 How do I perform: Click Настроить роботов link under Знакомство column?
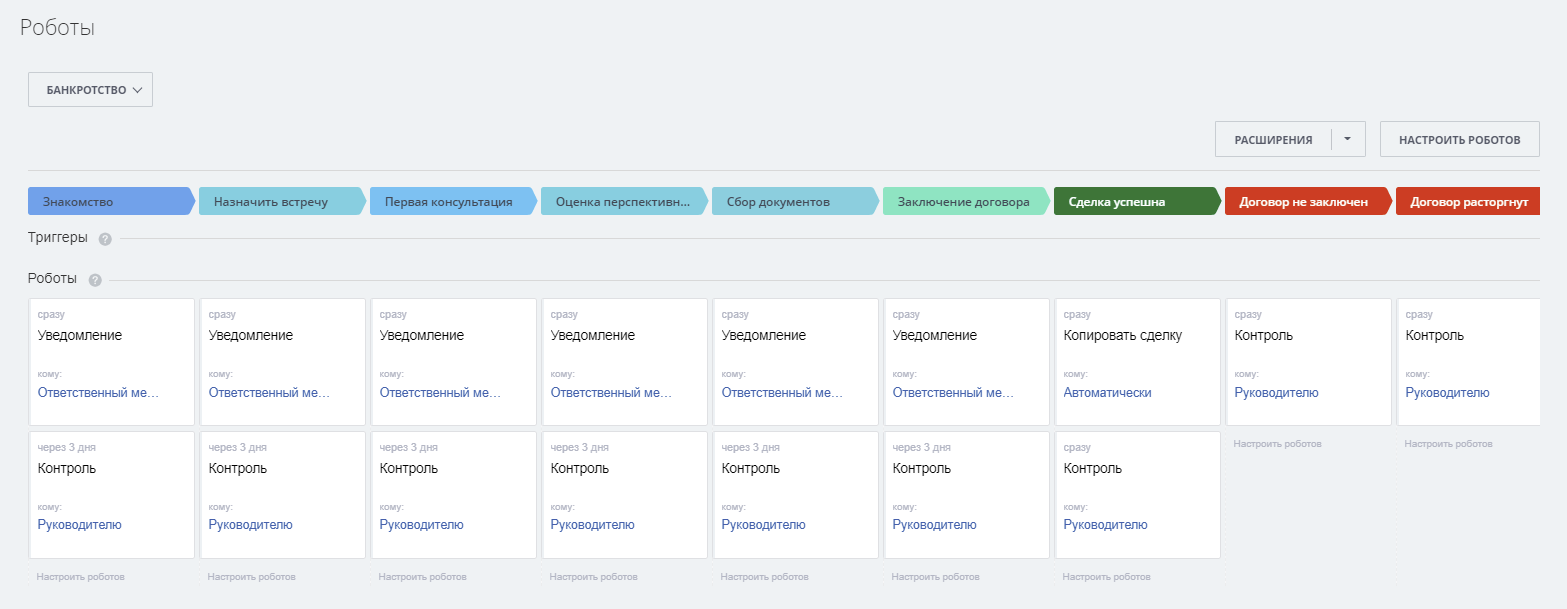point(81,577)
